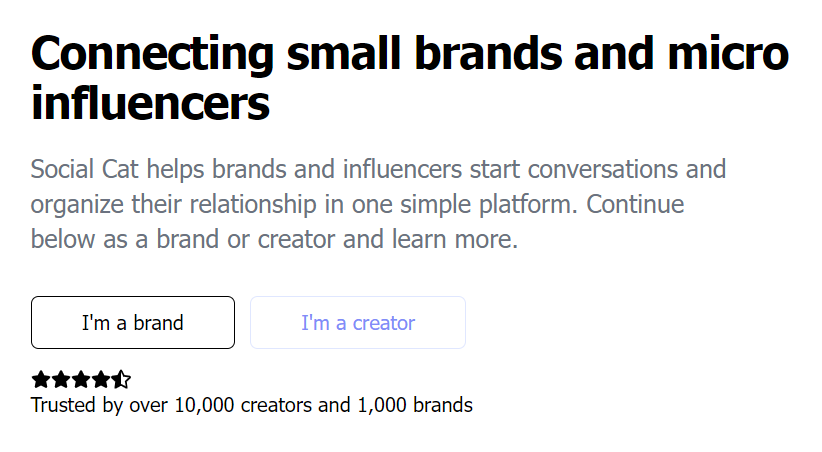Click influencers on the headline's second line
Viewport: 822px width, 452px height.
coord(150,103)
